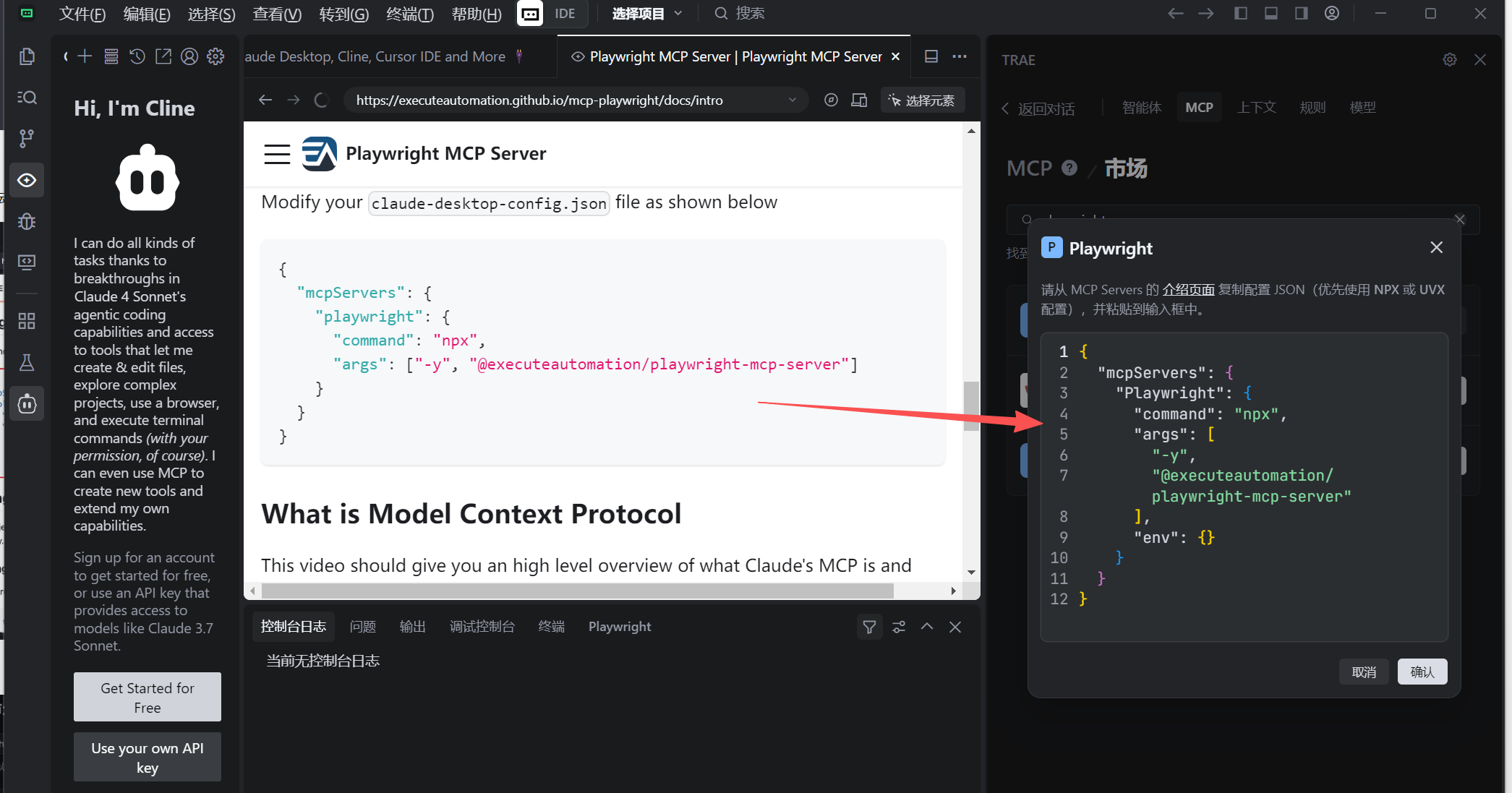Open the Cline robot icon in sidebar
Viewport: 1512px width, 793px height.
[x=27, y=403]
